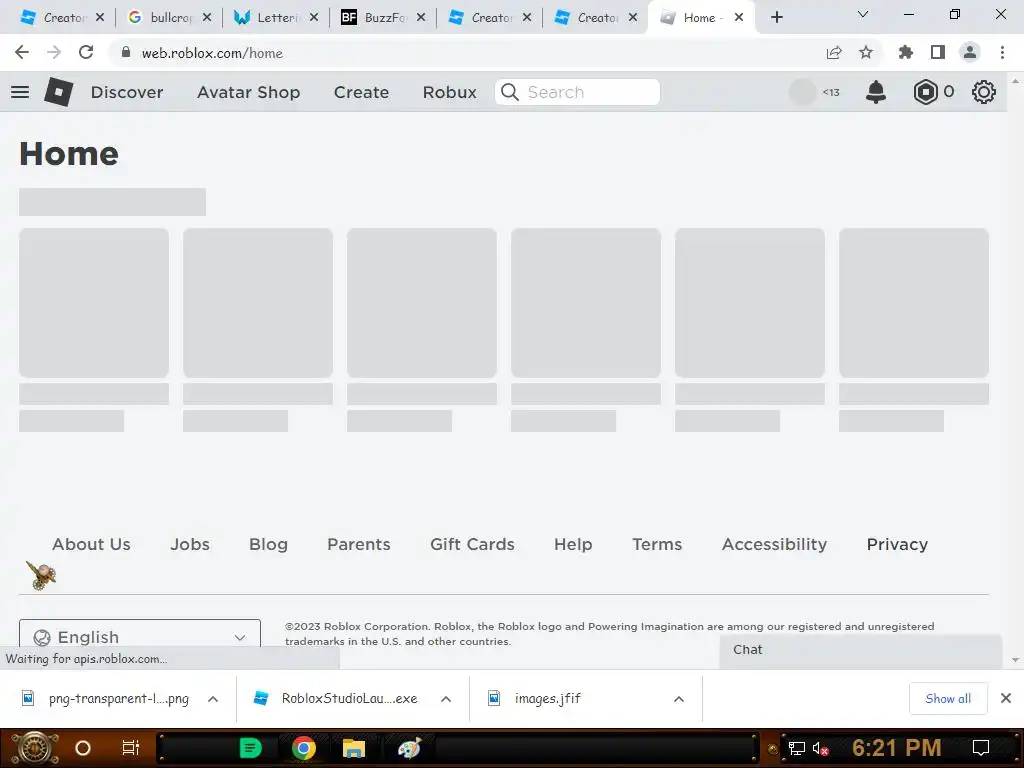Click the address bar URL

[x=212, y=53]
